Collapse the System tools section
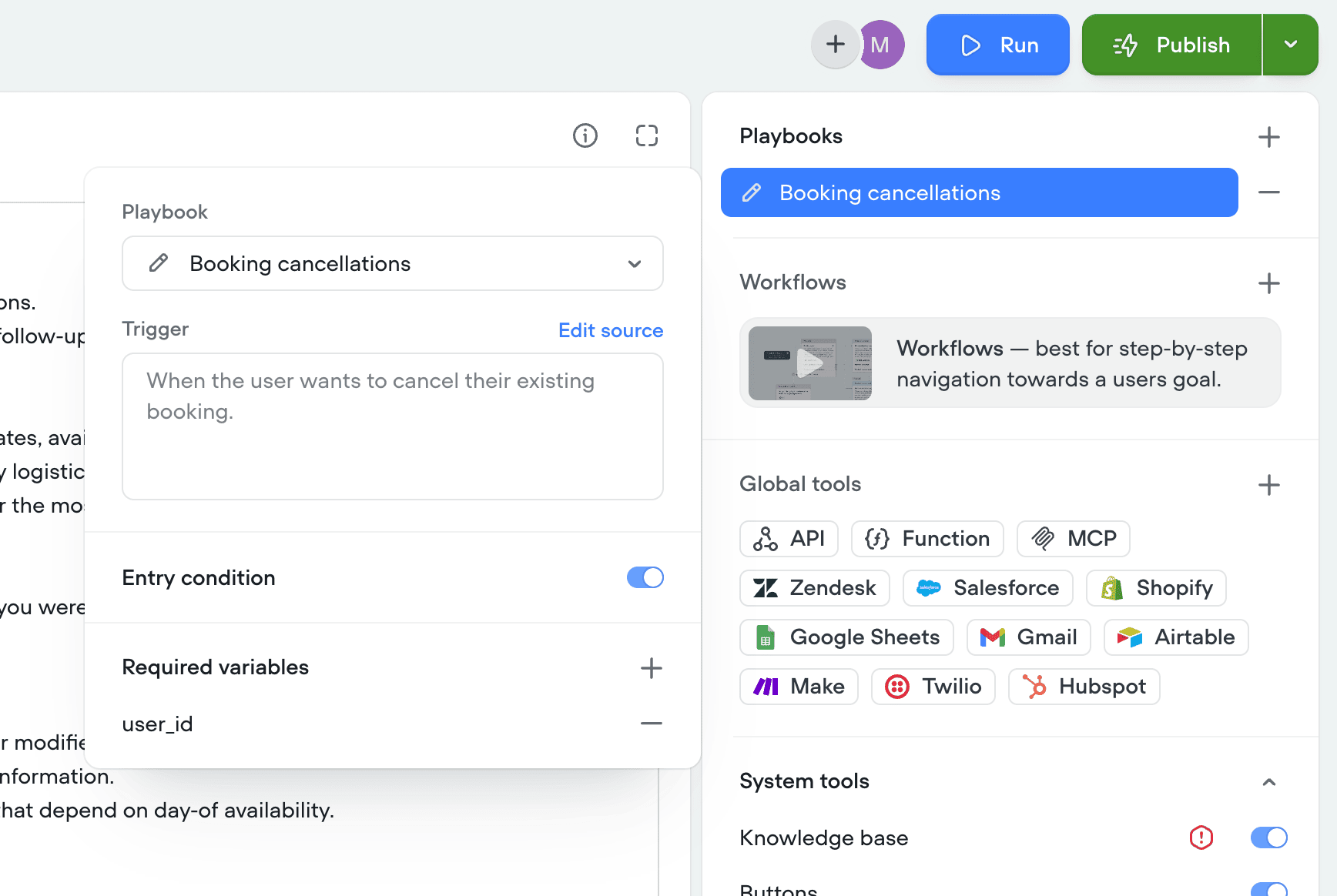Screen dimensions: 1337x896 point(1269,782)
